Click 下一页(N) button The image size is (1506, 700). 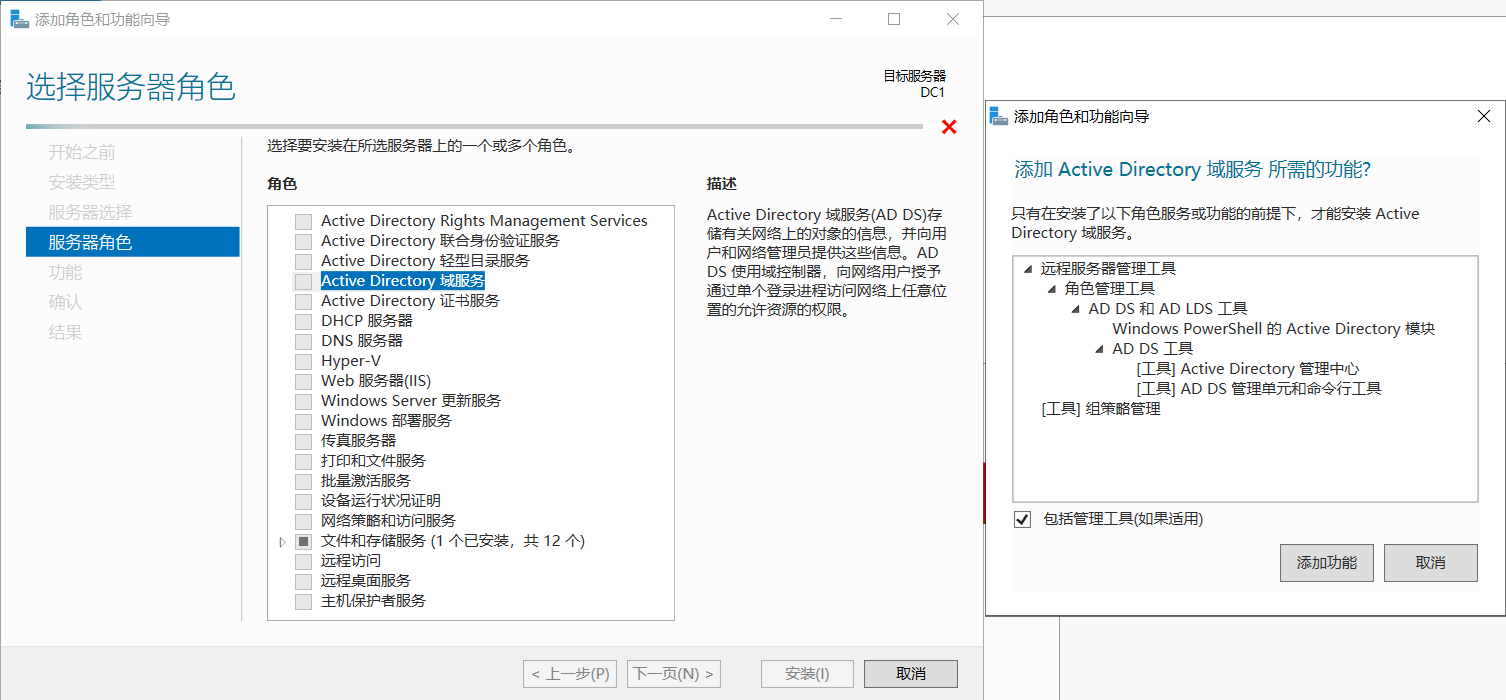[x=674, y=674]
